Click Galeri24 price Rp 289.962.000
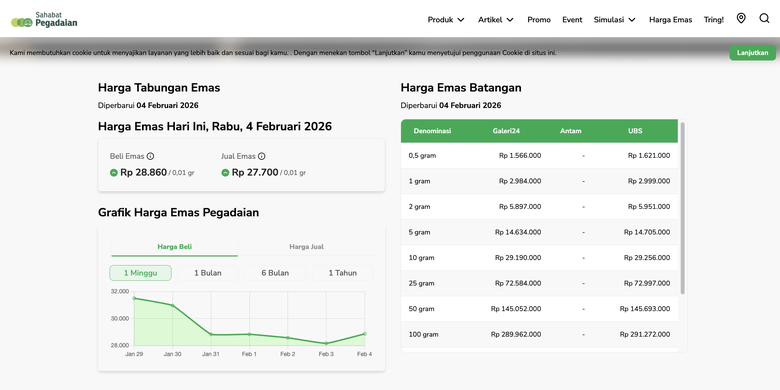Image resolution: width=780 pixels, height=390 pixels. [x=516, y=334]
